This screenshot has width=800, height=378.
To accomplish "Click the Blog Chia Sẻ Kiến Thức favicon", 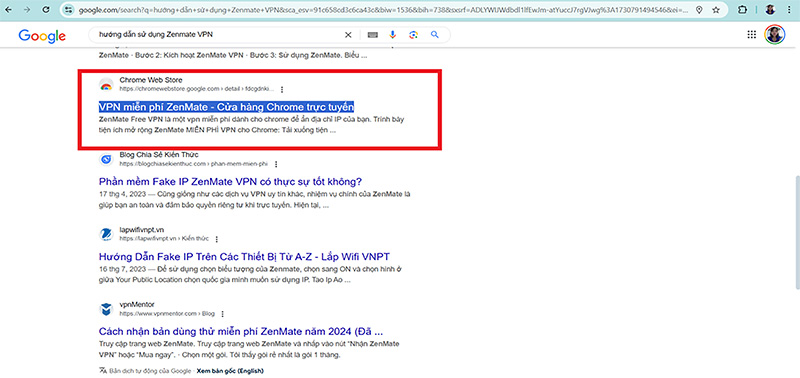I will (106, 160).
